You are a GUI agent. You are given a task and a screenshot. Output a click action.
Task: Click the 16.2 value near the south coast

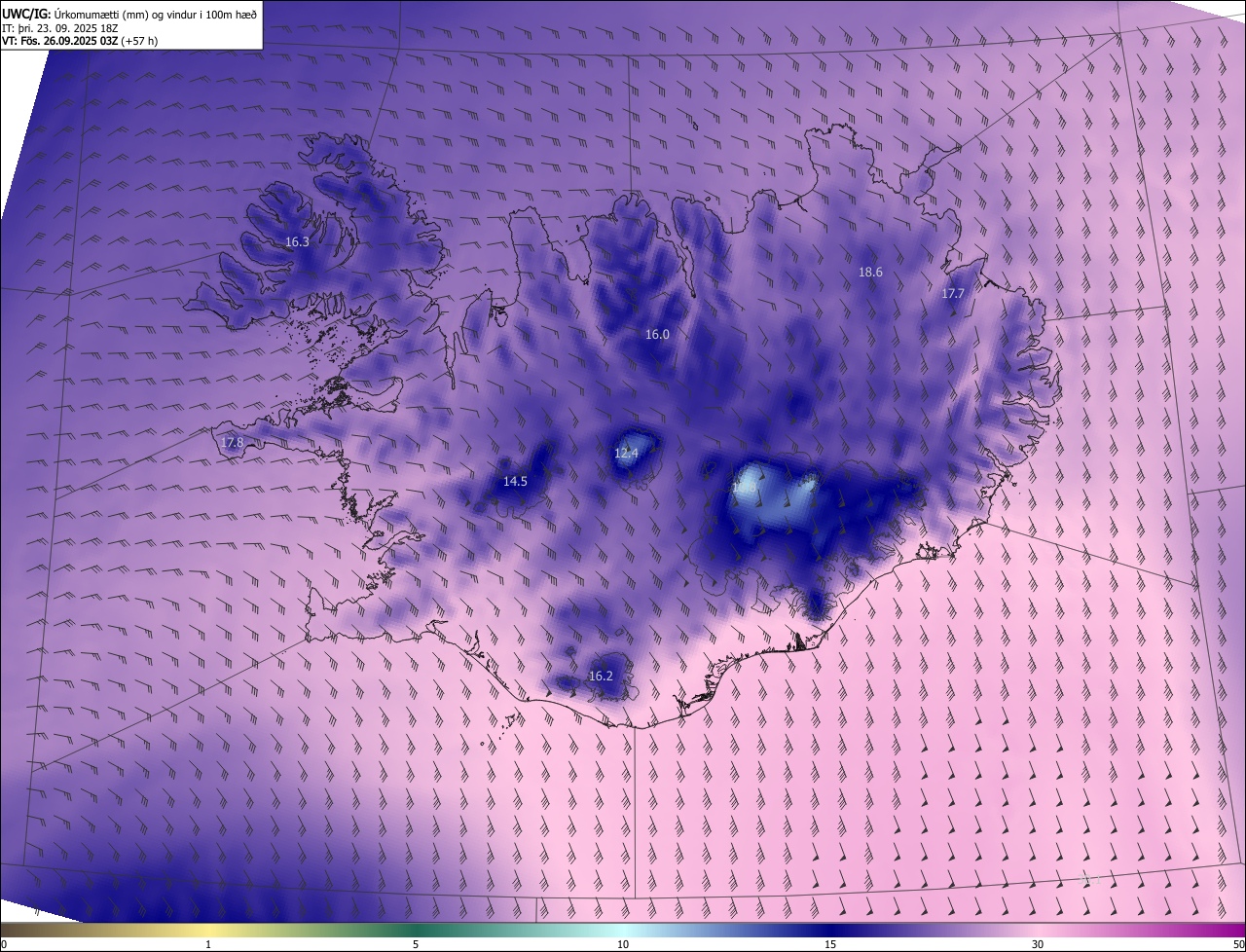pos(601,677)
